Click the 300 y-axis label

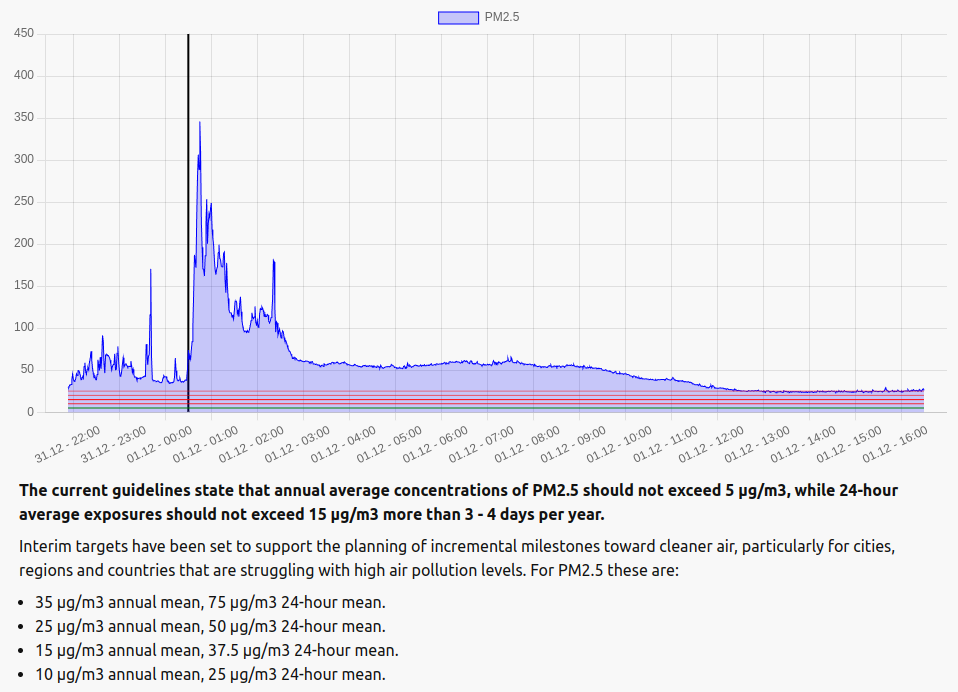coord(24,159)
